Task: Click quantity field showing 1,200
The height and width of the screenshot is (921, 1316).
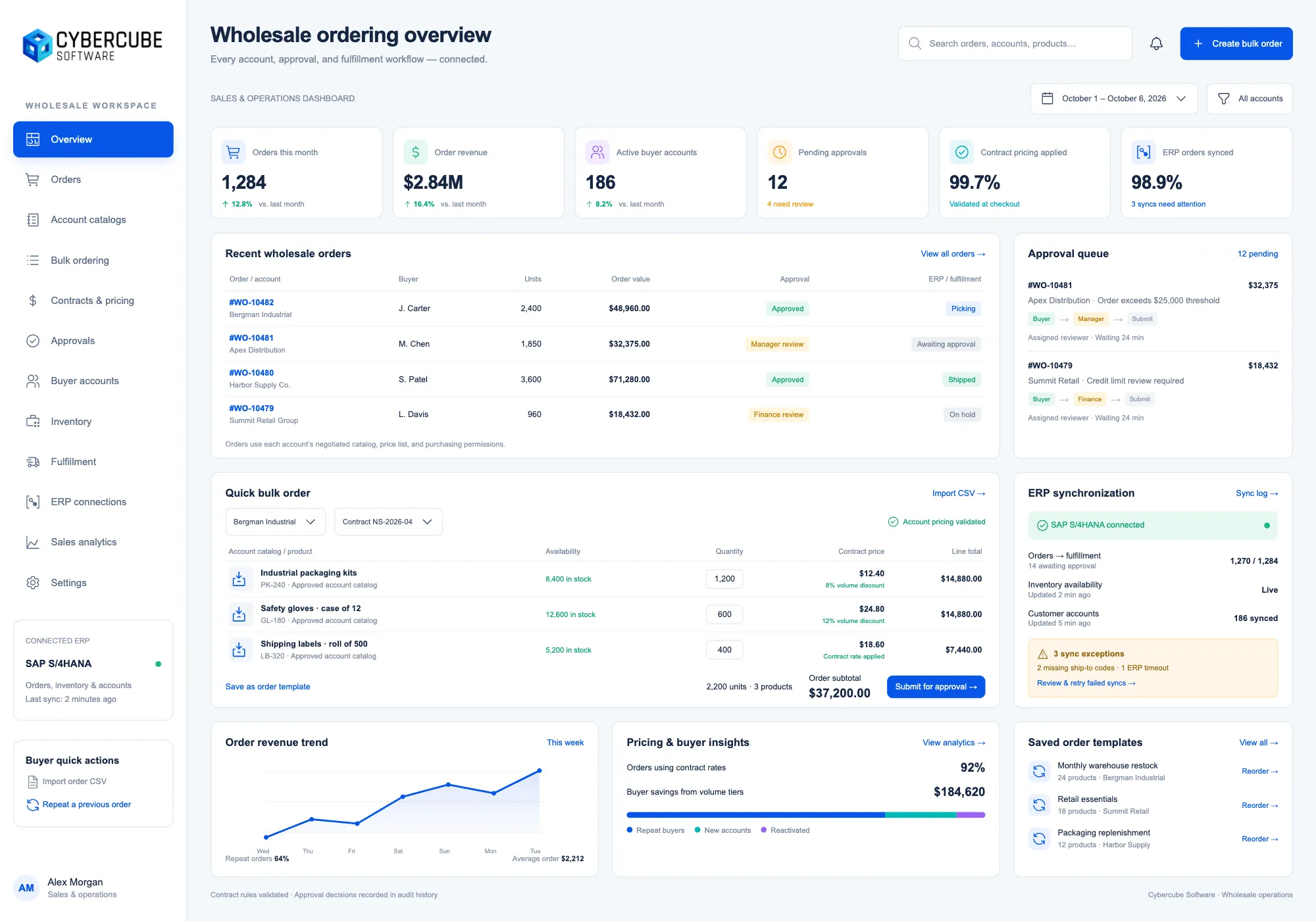Action: [724, 579]
